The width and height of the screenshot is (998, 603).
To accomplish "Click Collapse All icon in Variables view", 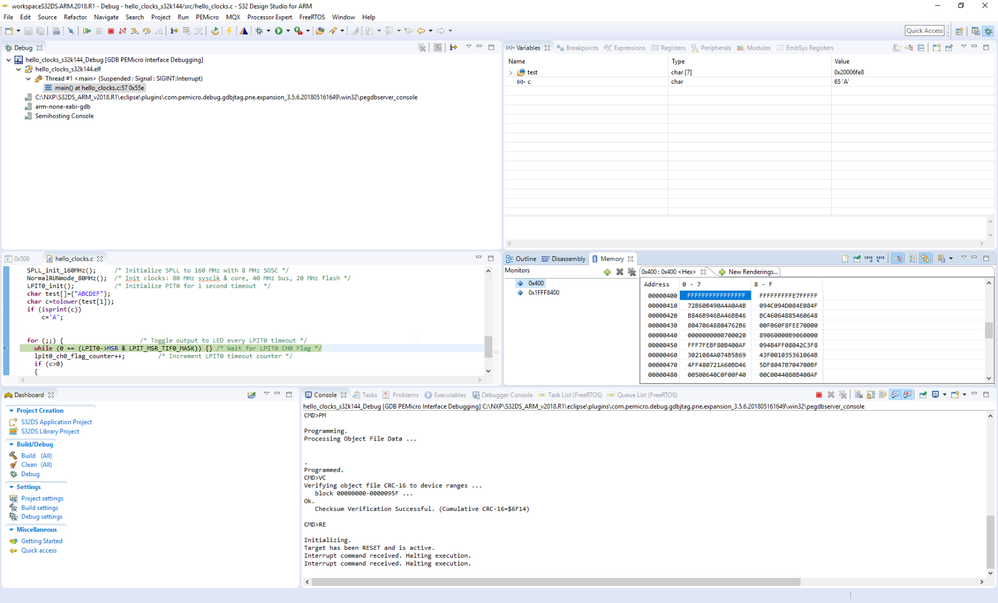I will tap(921, 48).
